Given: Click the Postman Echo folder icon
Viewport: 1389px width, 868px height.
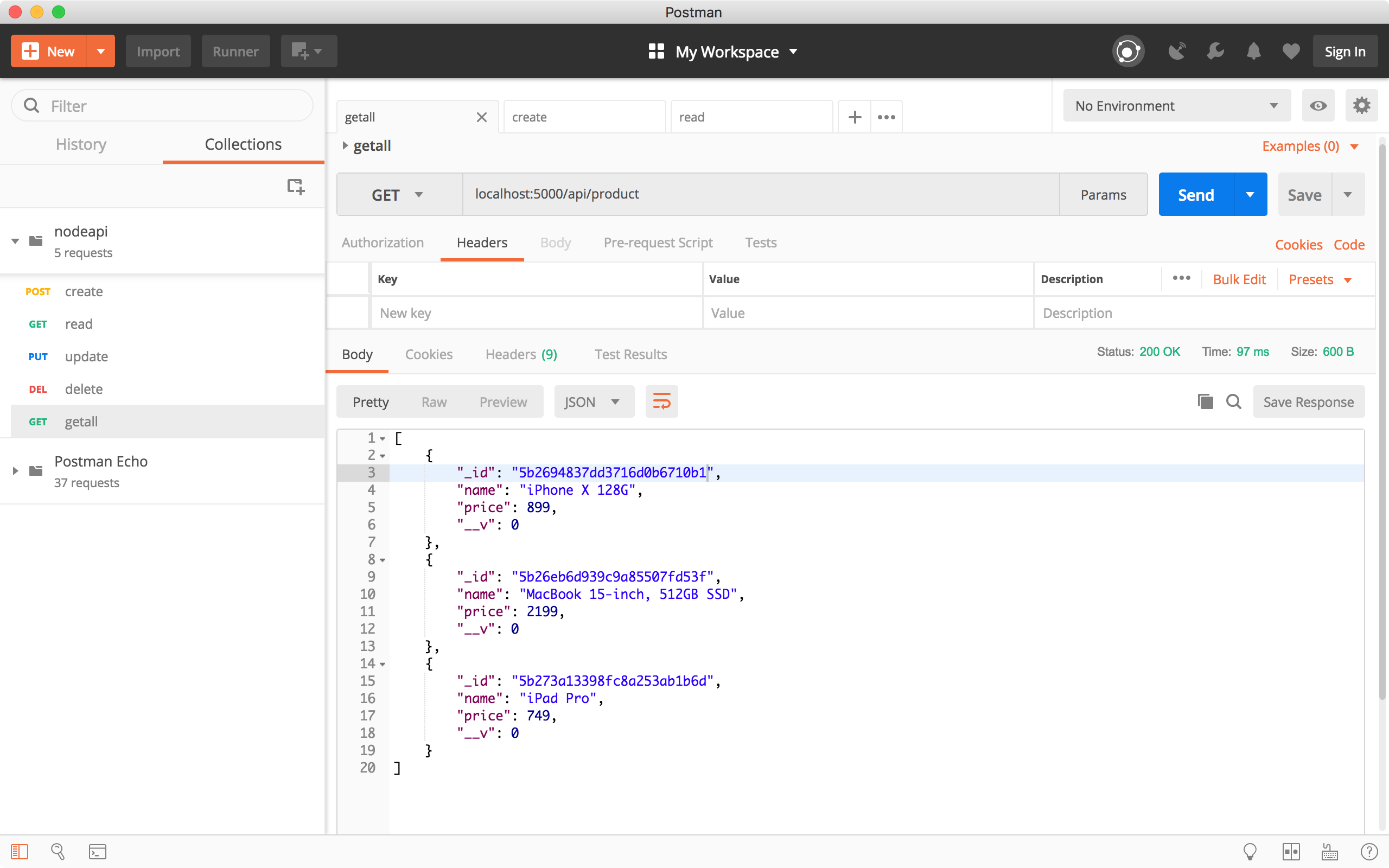Looking at the screenshot, I should click(x=36, y=471).
